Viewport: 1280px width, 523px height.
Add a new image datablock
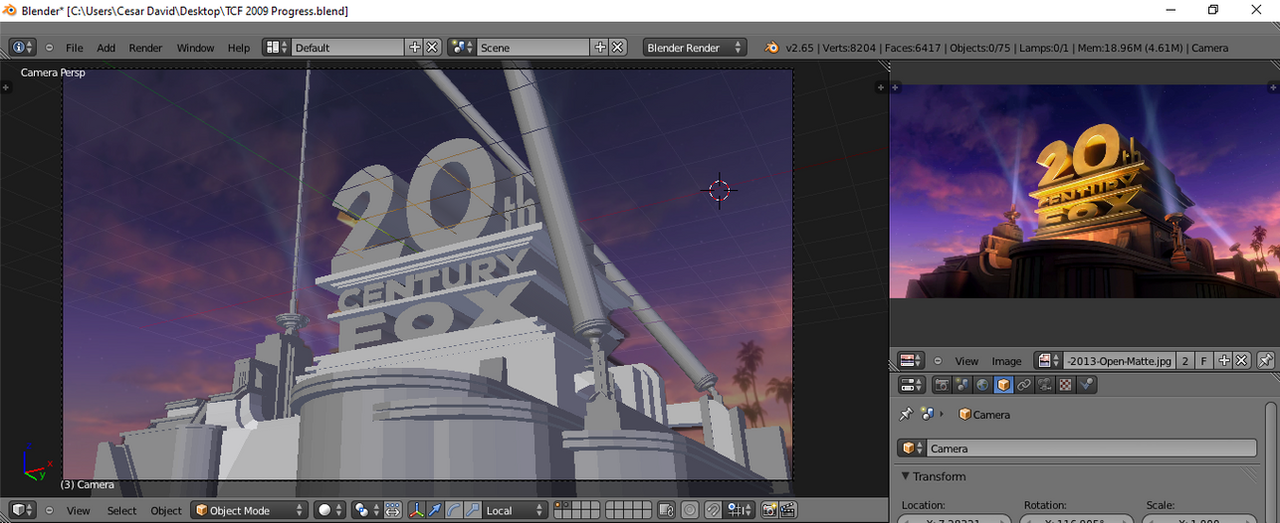1223,361
